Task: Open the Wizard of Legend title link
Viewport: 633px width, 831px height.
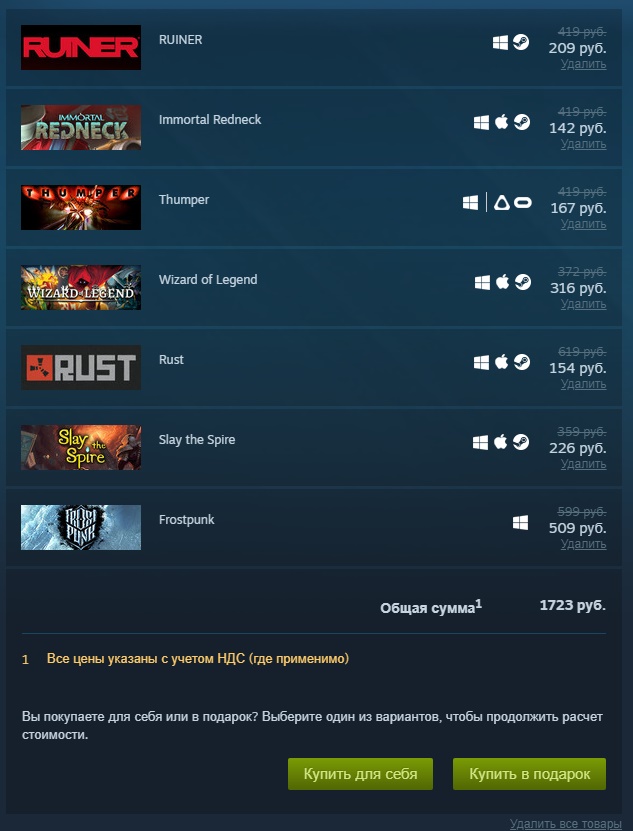Action: [x=208, y=280]
